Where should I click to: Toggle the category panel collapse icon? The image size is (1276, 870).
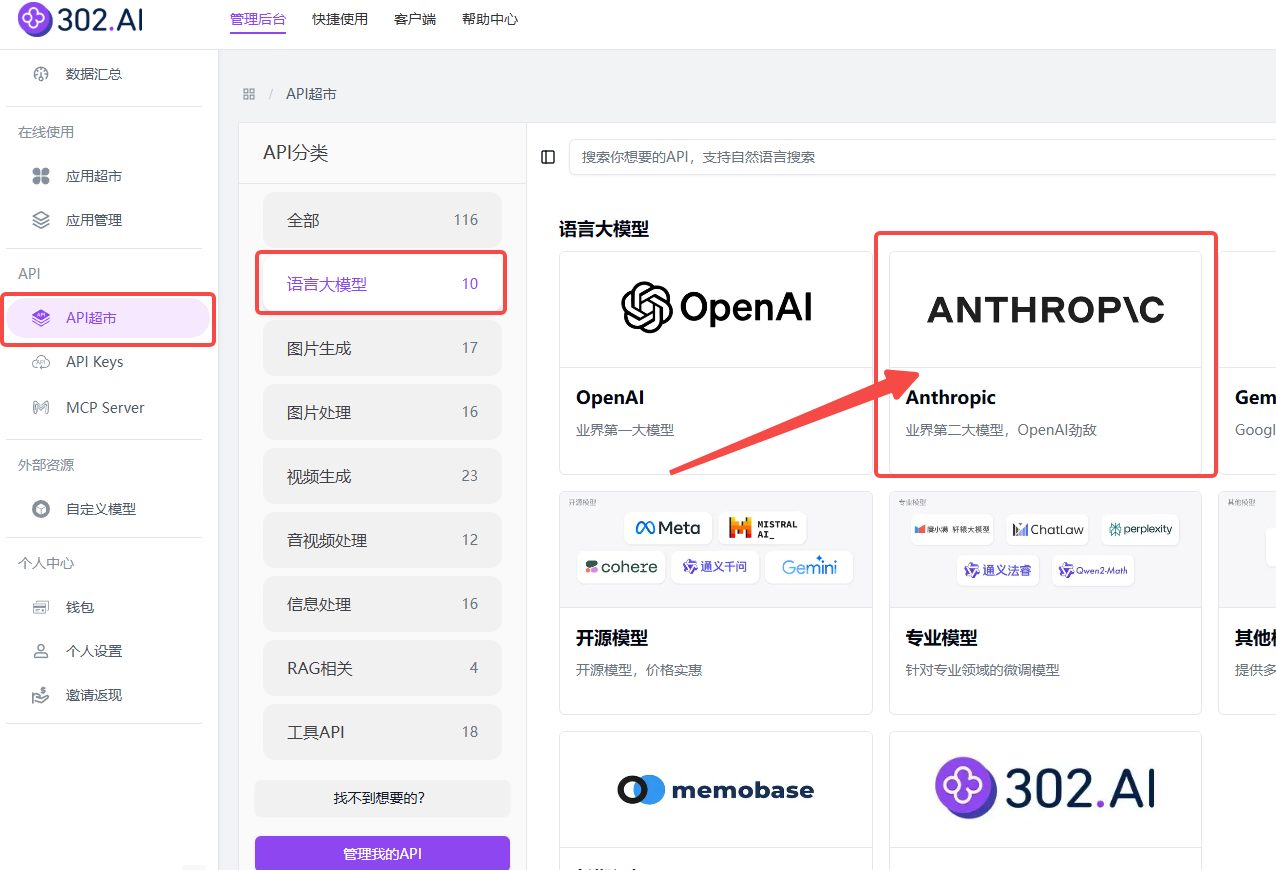(x=548, y=157)
